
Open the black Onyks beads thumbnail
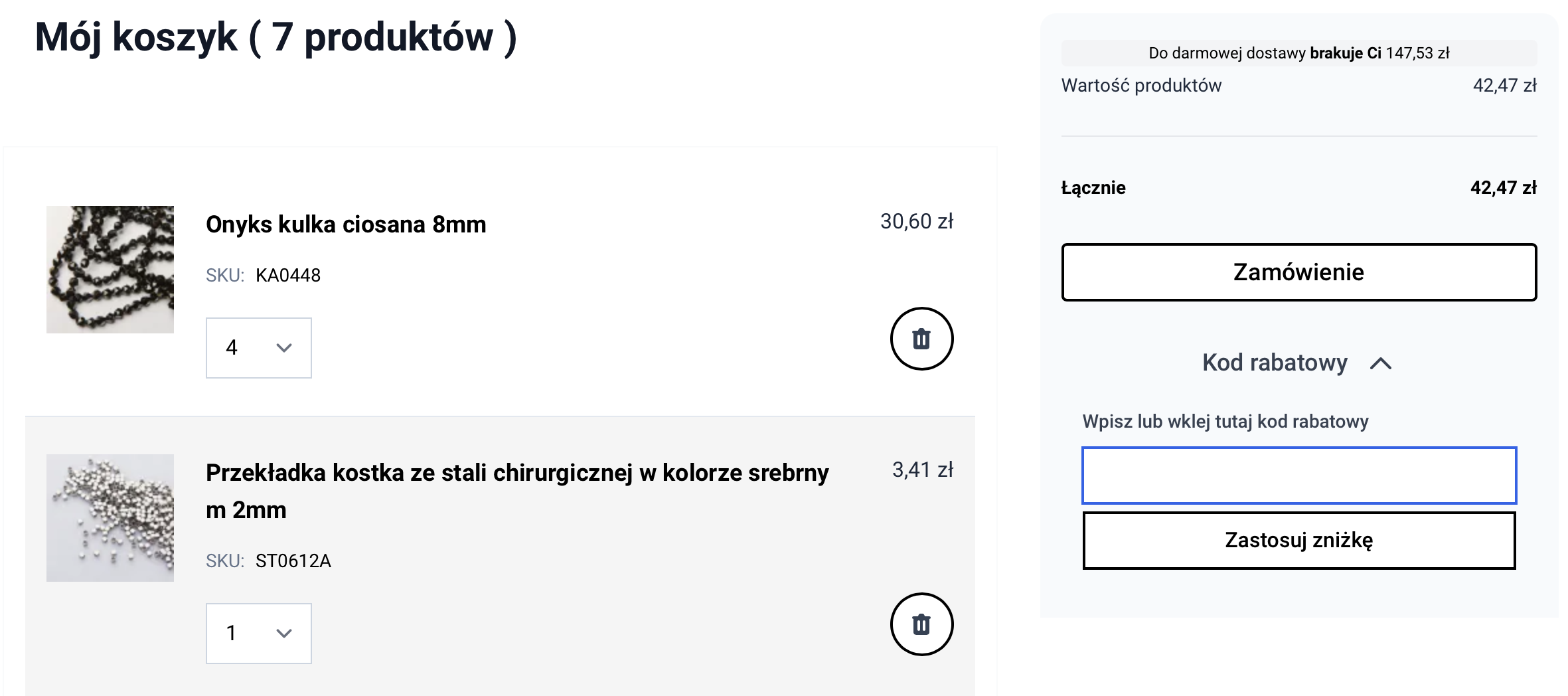coord(110,270)
